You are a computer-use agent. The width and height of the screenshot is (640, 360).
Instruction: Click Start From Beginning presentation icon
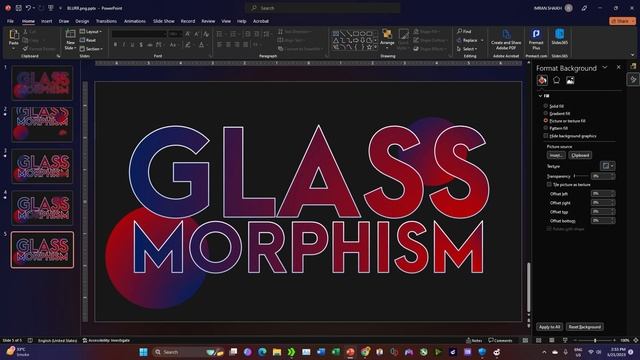click(51, 8)
